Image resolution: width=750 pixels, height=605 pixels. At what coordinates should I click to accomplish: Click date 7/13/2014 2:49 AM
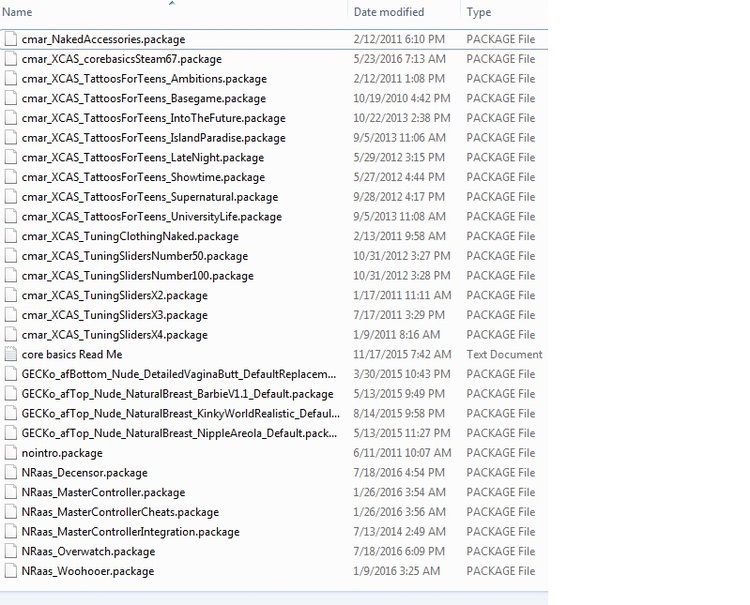(399, 532)
